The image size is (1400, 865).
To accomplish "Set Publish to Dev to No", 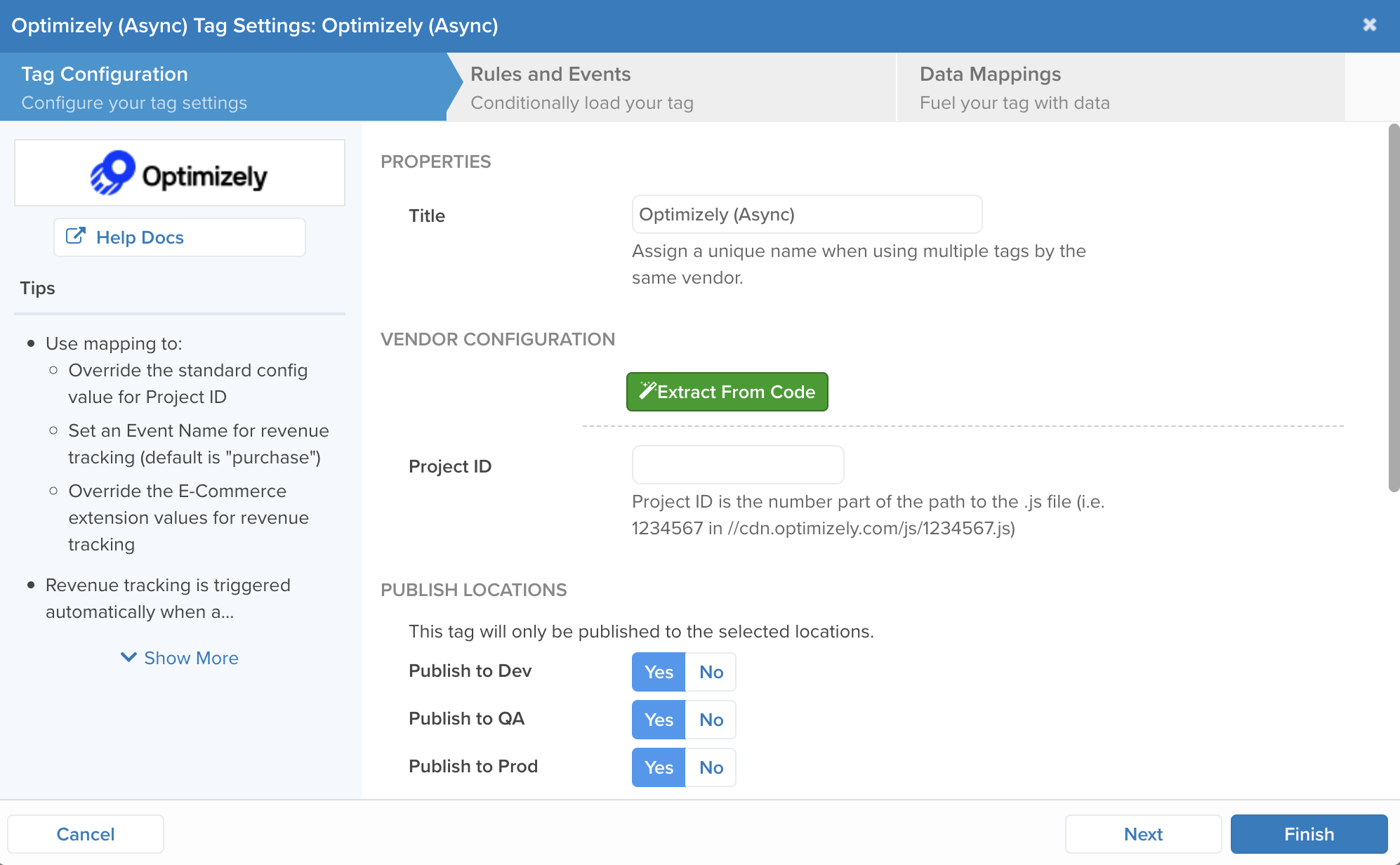I will 711,672.
